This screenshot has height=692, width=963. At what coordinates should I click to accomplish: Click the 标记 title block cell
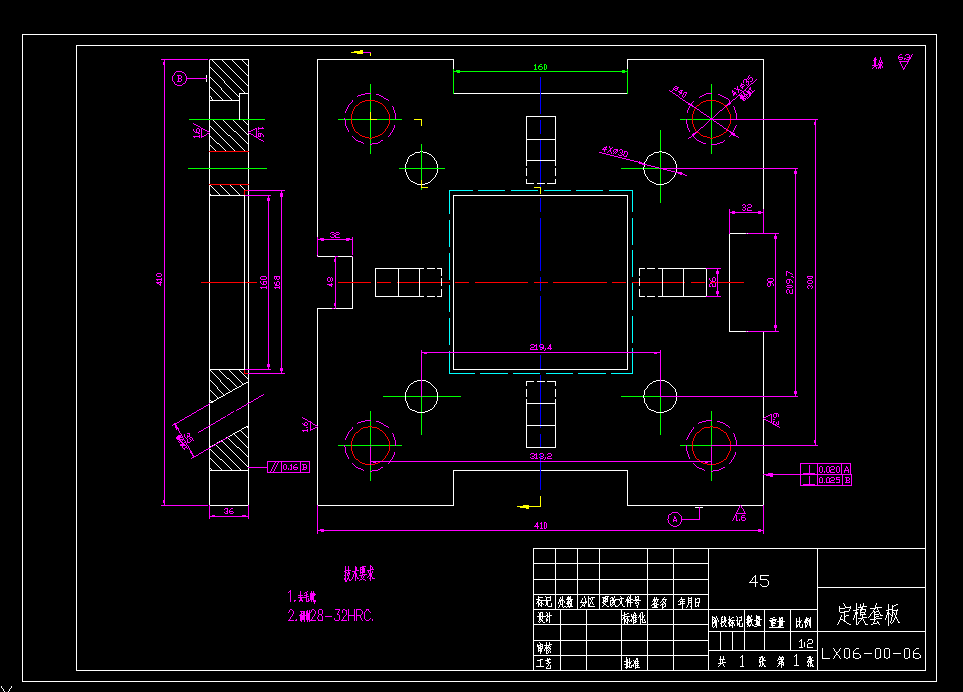click(x=544, y=602)
